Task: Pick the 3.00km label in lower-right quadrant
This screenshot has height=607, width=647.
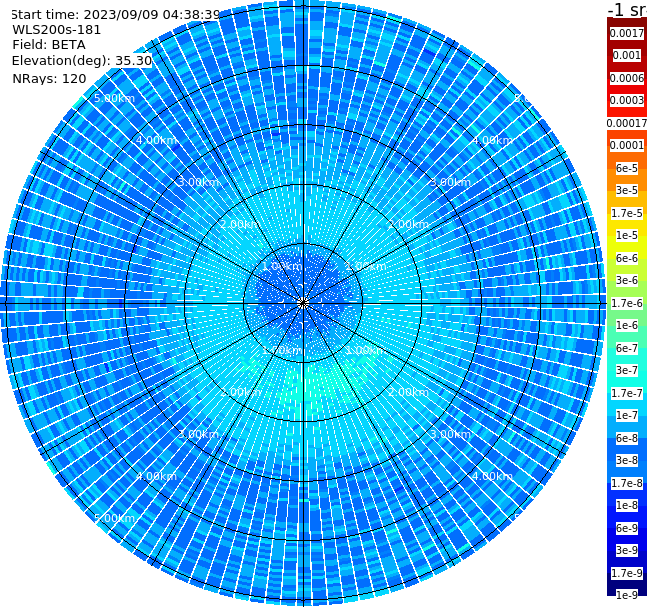Action: (450, 434)
